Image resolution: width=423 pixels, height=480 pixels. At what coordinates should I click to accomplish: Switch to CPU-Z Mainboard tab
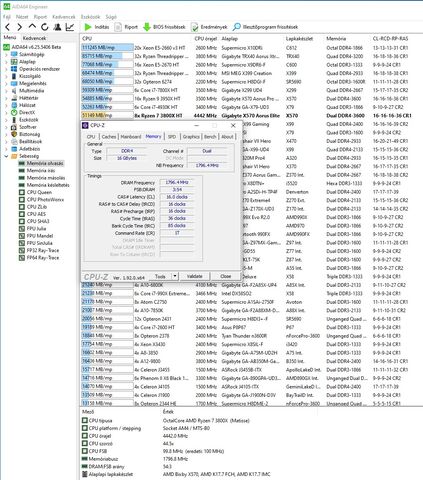click(x=131, y=137)
